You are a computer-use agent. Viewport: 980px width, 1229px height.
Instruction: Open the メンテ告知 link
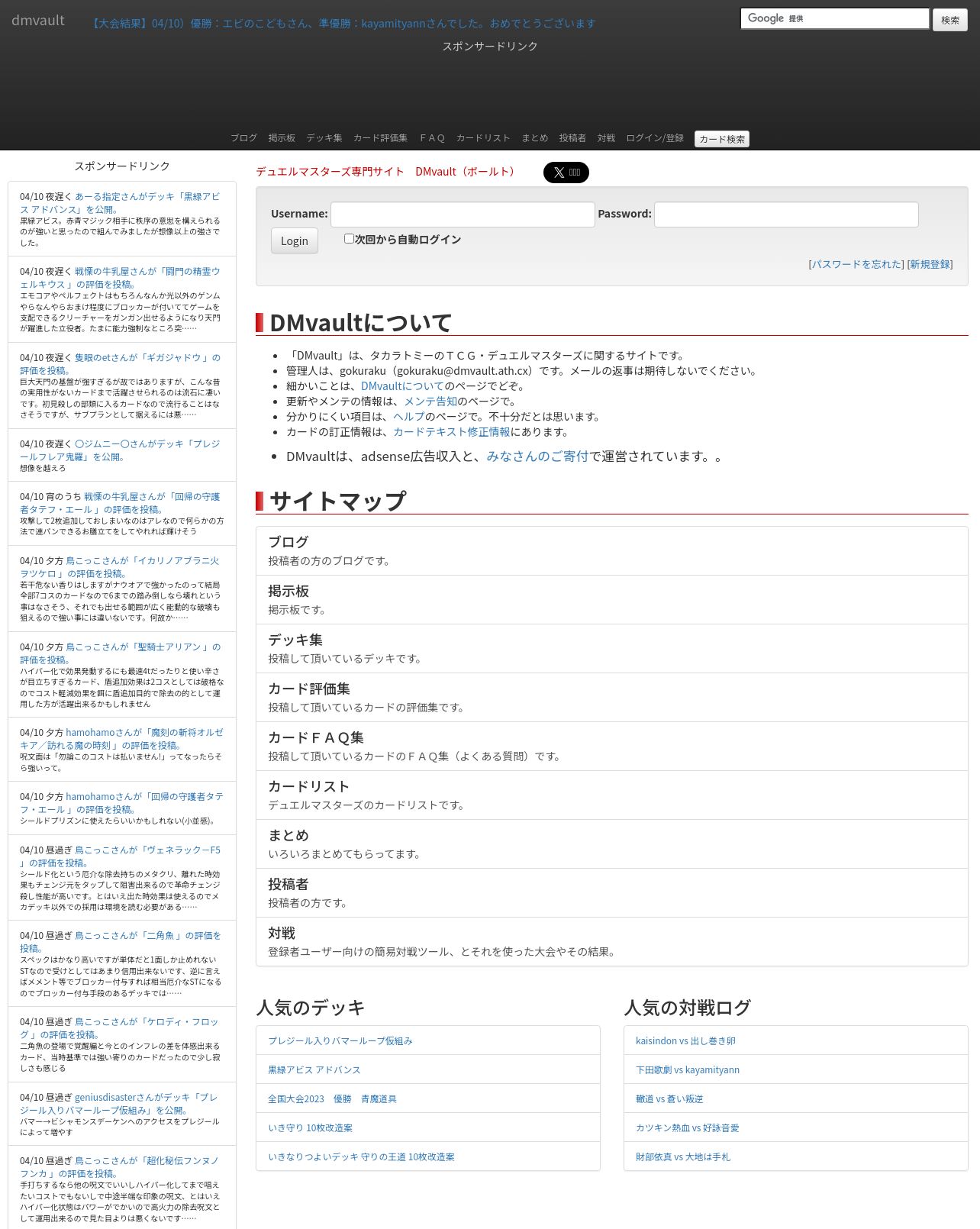430,402
